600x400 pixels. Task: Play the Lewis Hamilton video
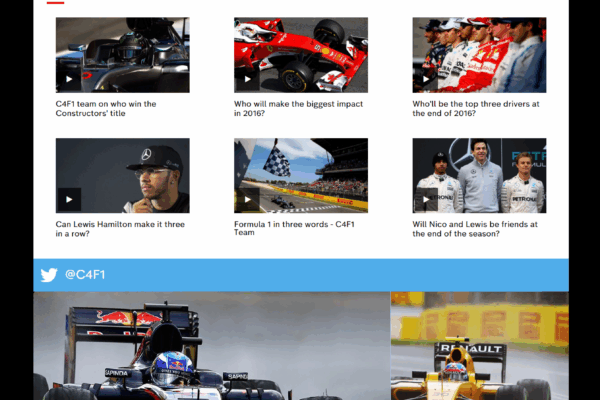click(69, 199)
